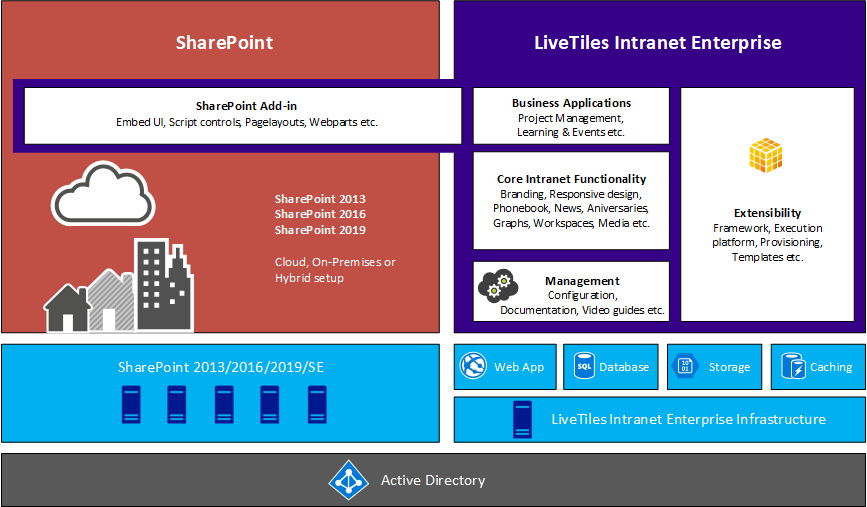
Task: Click the Extensibility heading
Action: (x=767, y=213)
